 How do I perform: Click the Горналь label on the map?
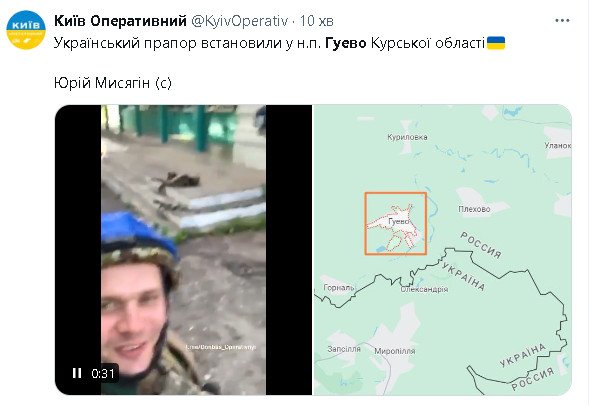(x=339, y=288)
